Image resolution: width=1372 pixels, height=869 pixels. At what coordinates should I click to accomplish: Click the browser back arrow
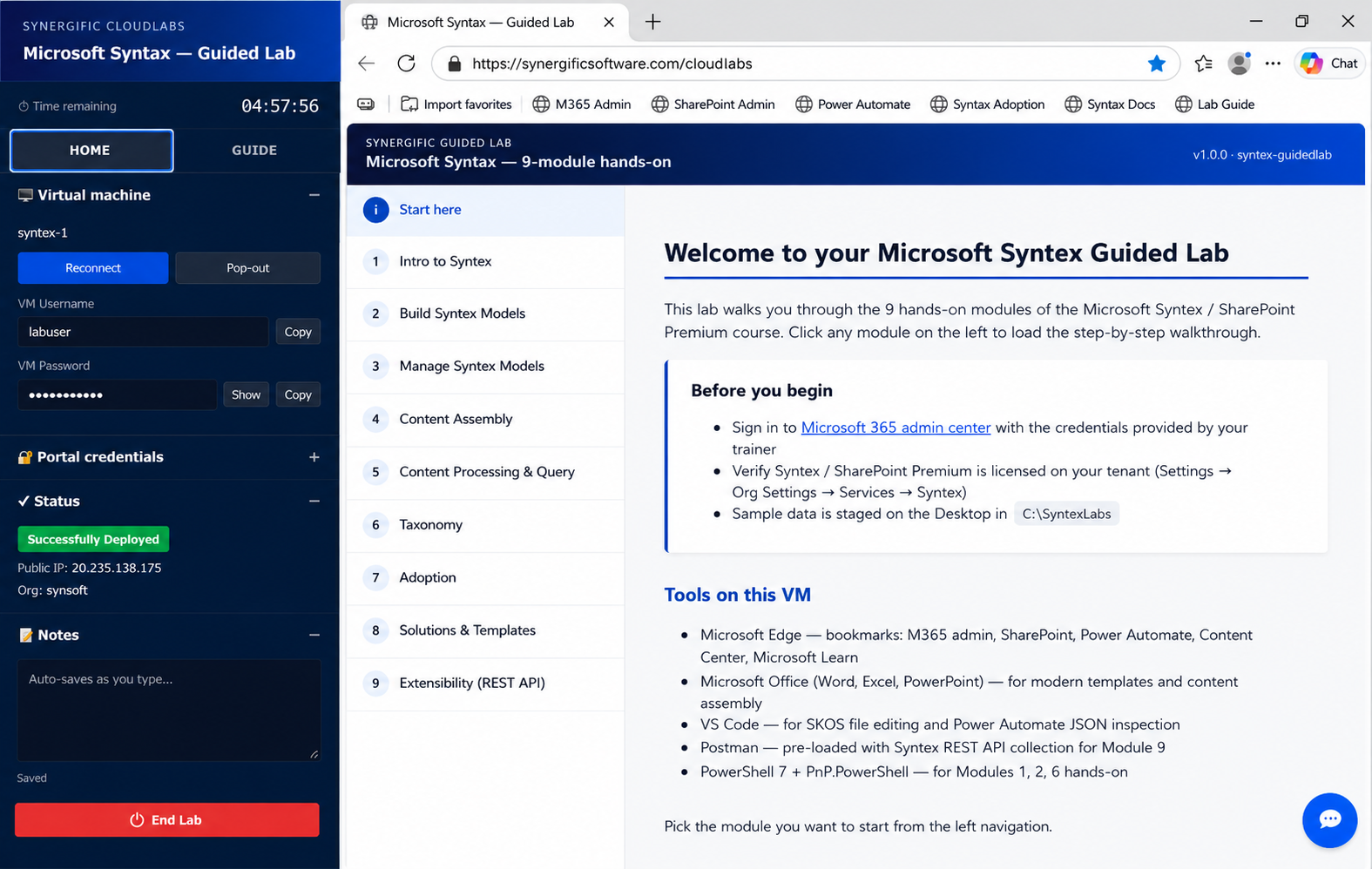(367, 64)
